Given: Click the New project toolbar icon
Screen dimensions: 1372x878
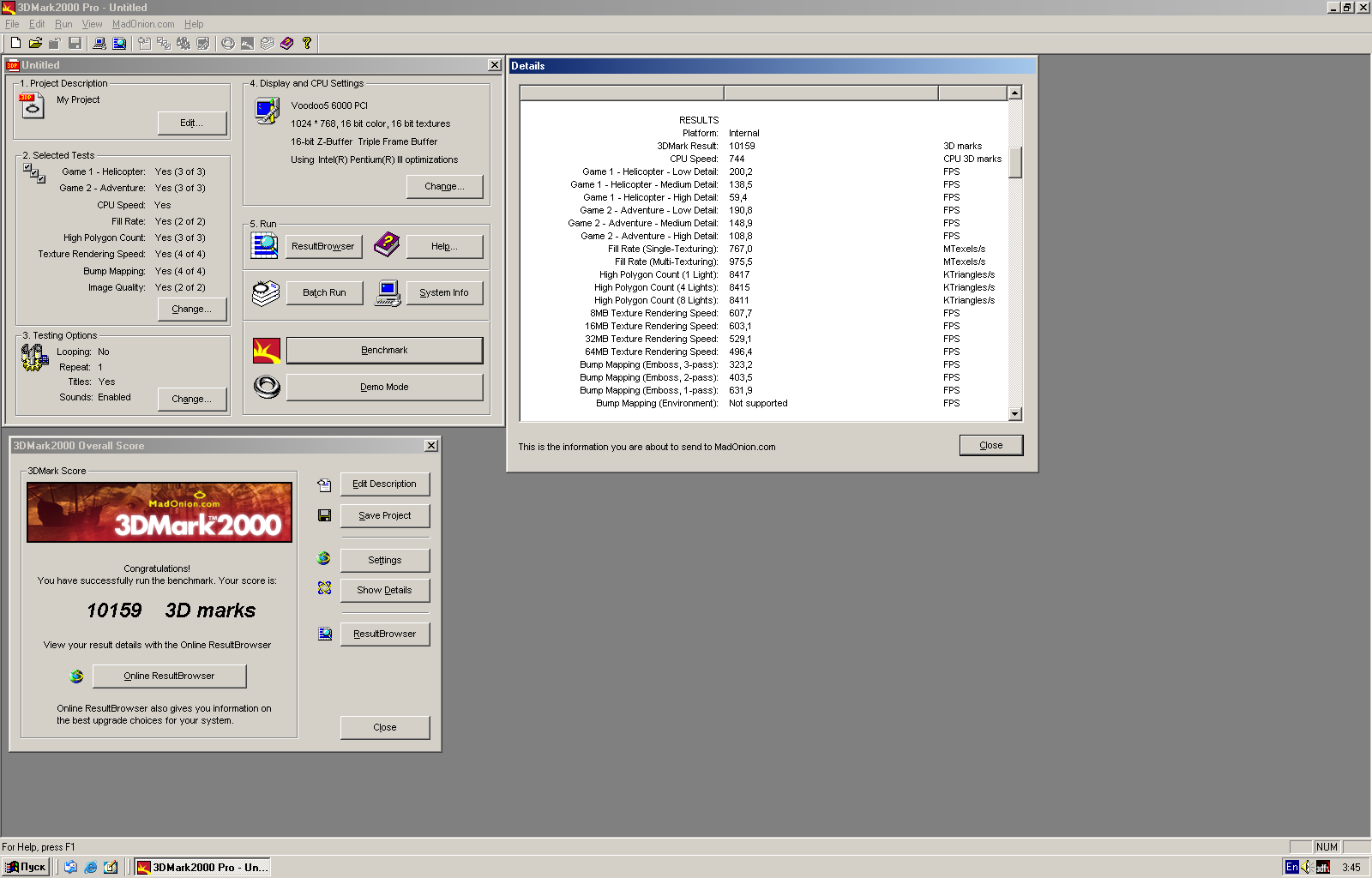Looking at the screenshot, I should (15, 43).
